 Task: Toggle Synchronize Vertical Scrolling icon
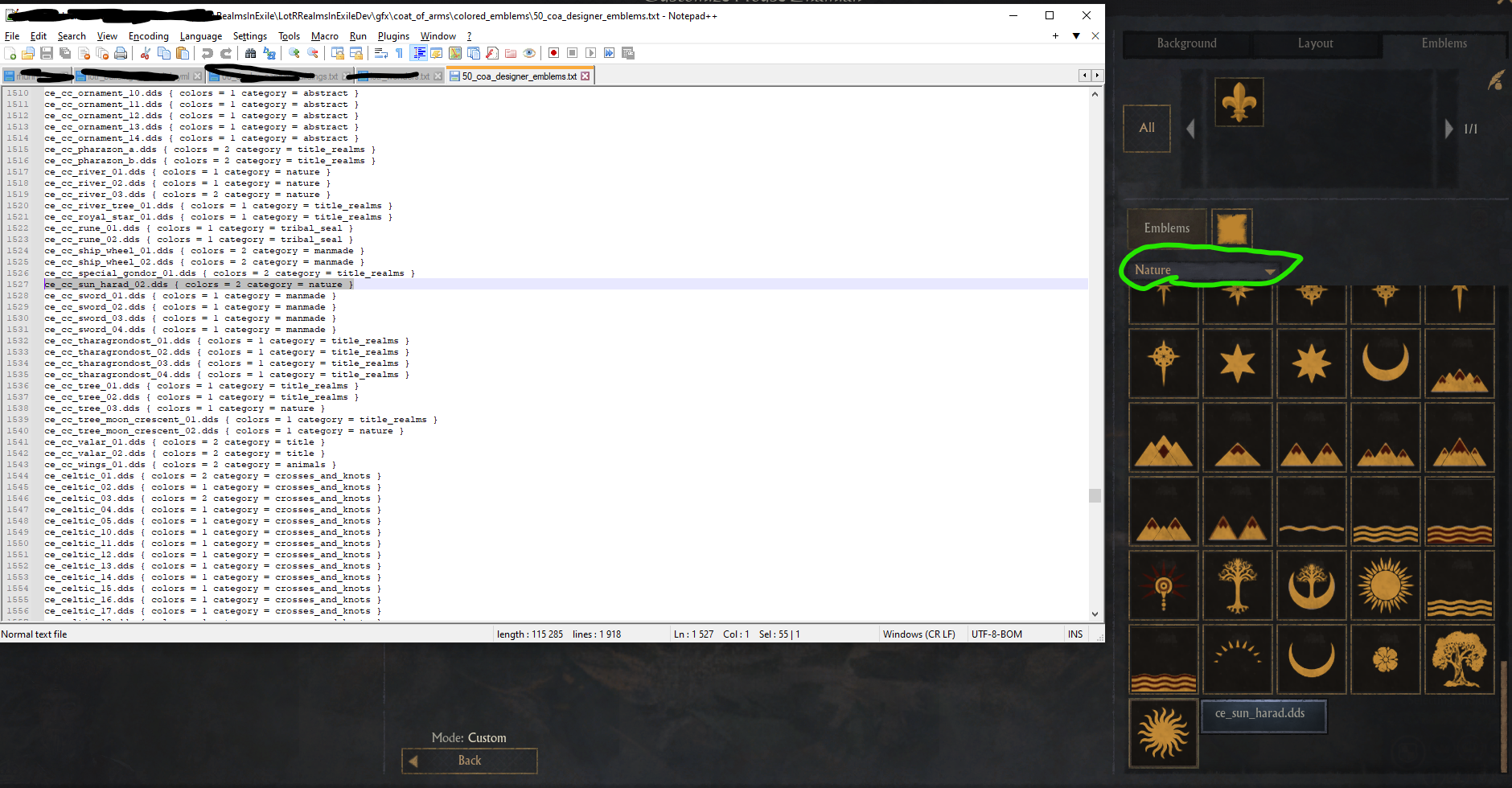pyautogui.click(x=338, y=53)
